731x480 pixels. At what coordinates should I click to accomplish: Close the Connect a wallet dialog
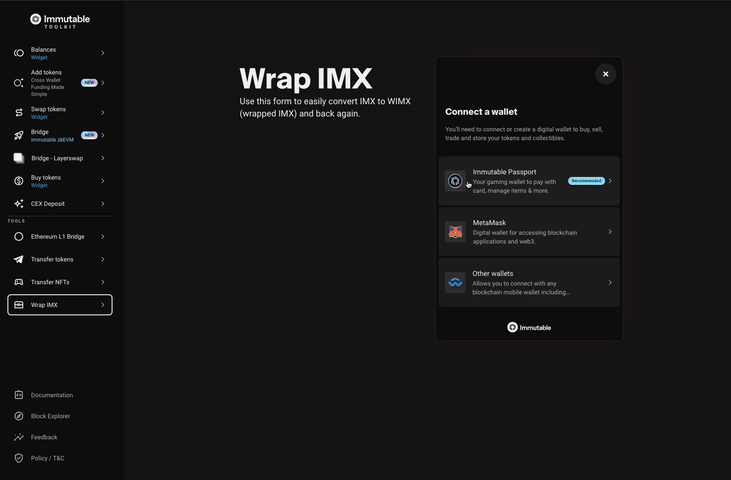click(x=606, y=74)
